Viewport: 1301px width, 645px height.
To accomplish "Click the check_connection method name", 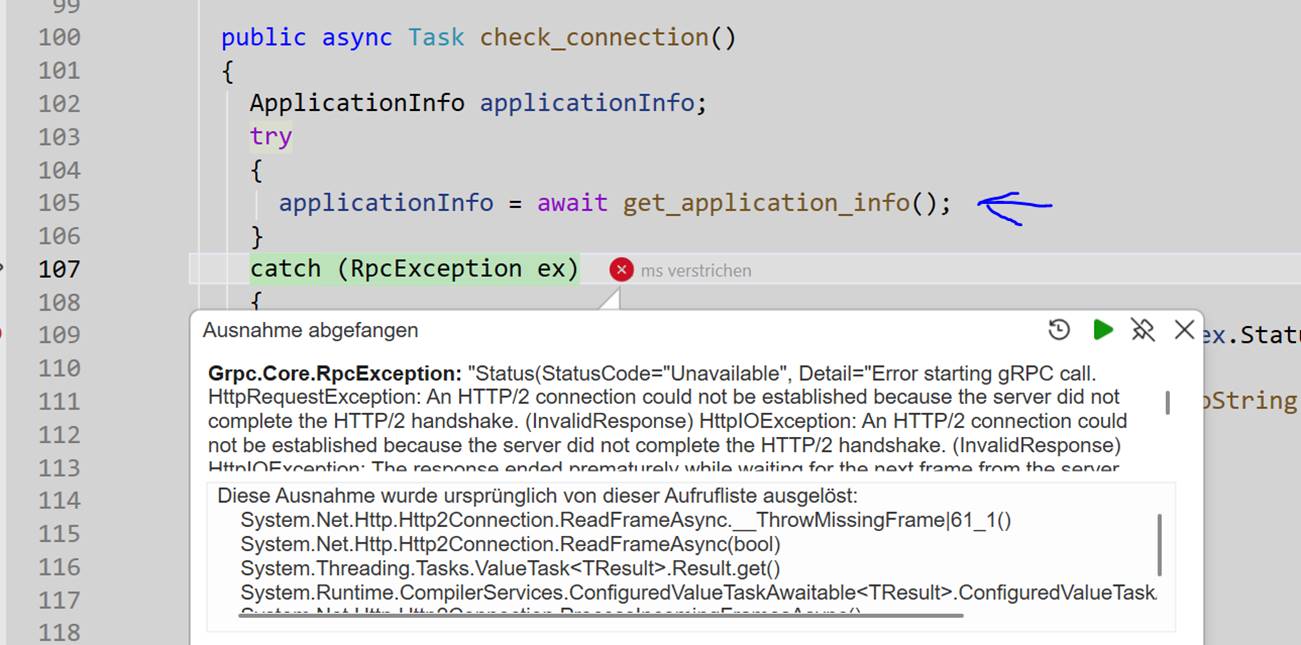I will click(594, 38).
